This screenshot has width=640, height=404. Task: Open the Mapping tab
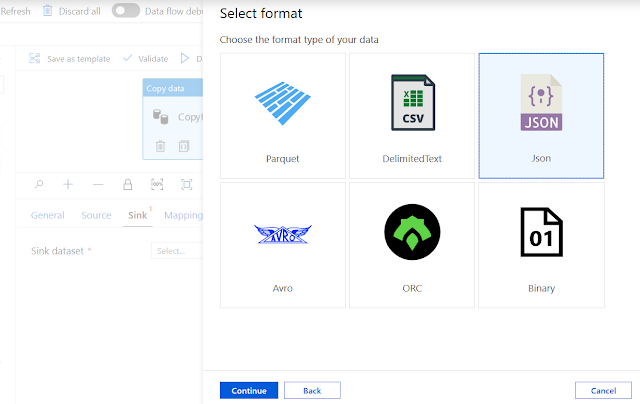tap(183, 215)
